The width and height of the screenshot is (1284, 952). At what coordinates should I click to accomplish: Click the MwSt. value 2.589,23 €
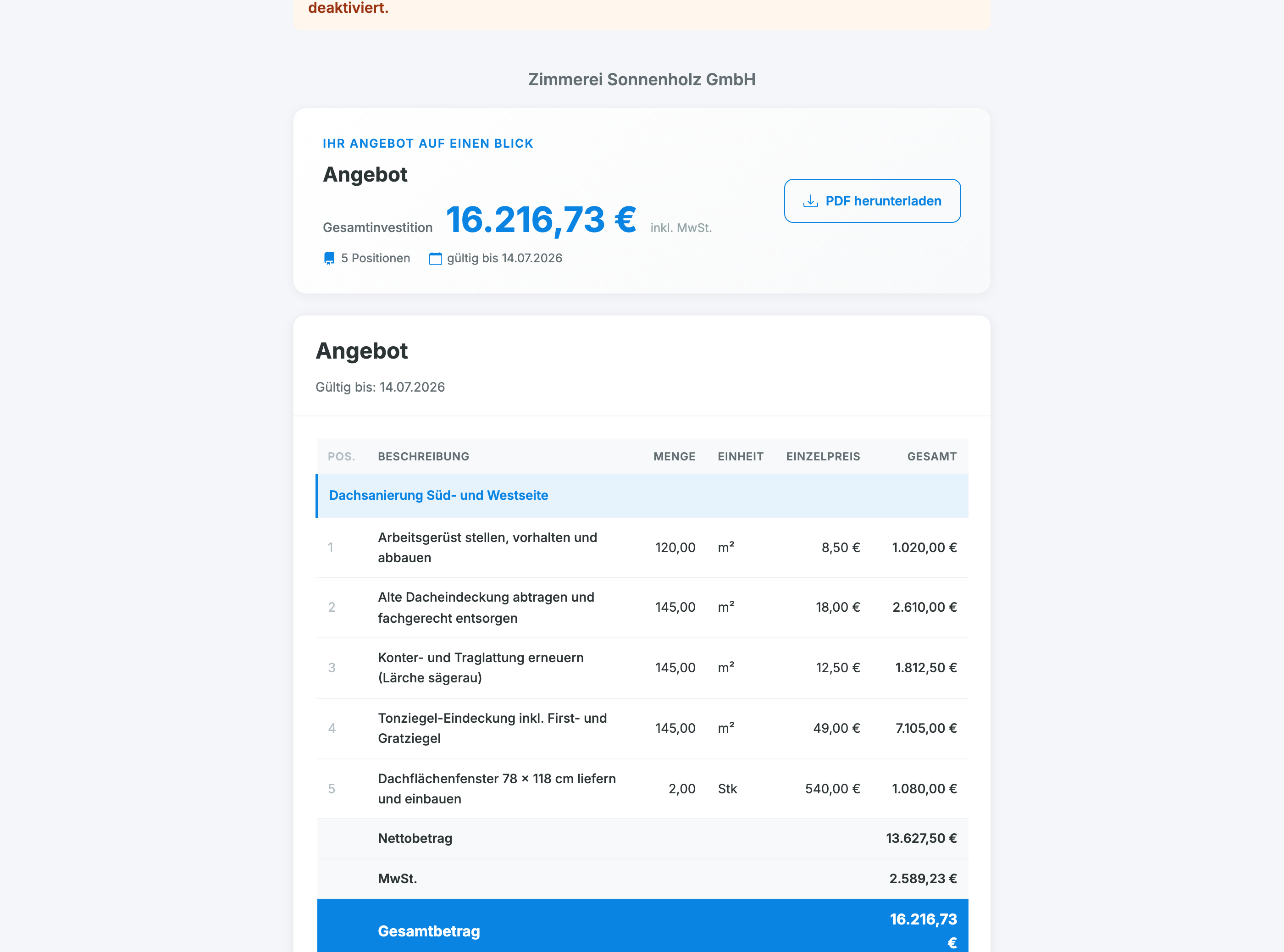(x=923, y=878)
